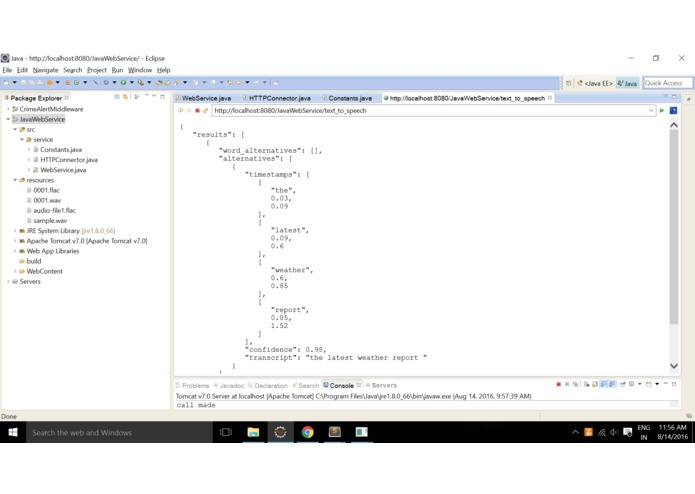Expand the Servers project node
This screenshot has height=494, width=695.
[x=8, y=281]
